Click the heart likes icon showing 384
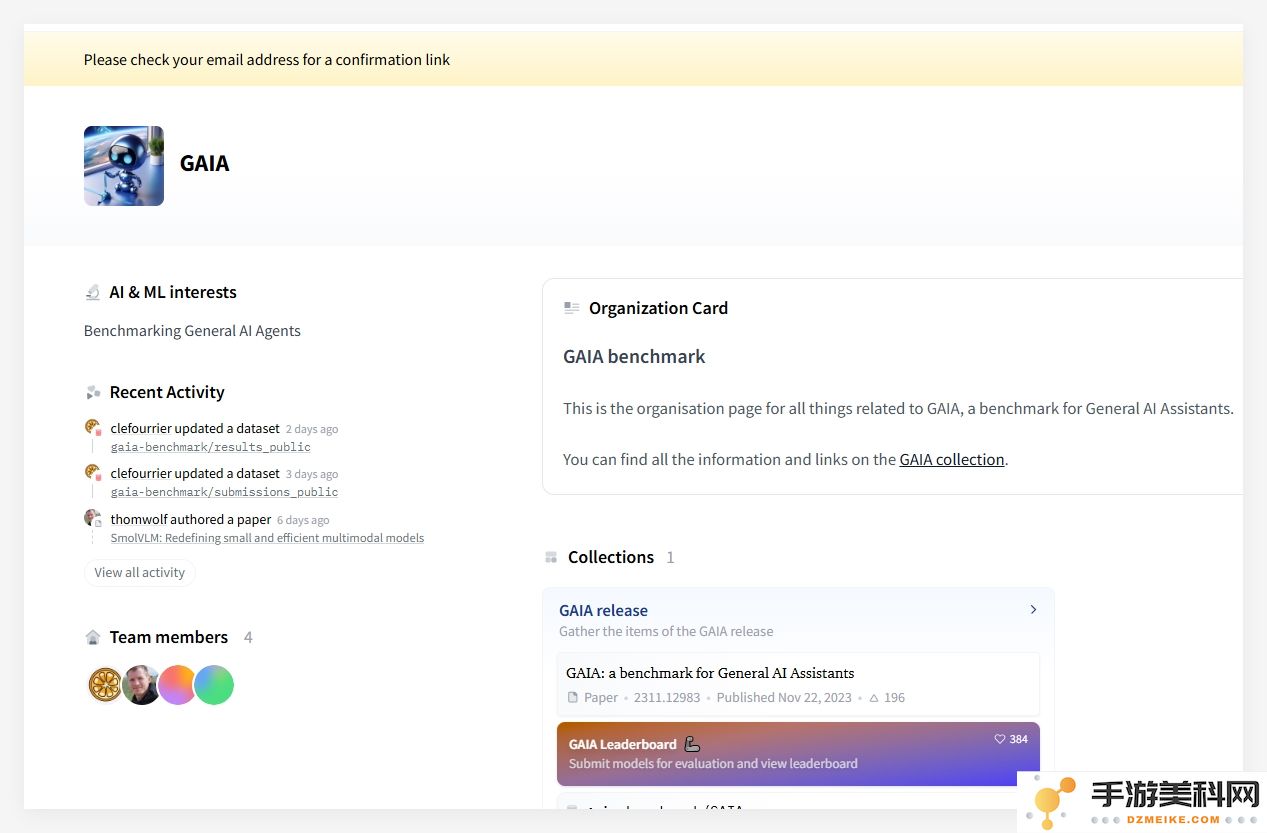The height and width of the screenshot is (833, 1267). 1000,739
